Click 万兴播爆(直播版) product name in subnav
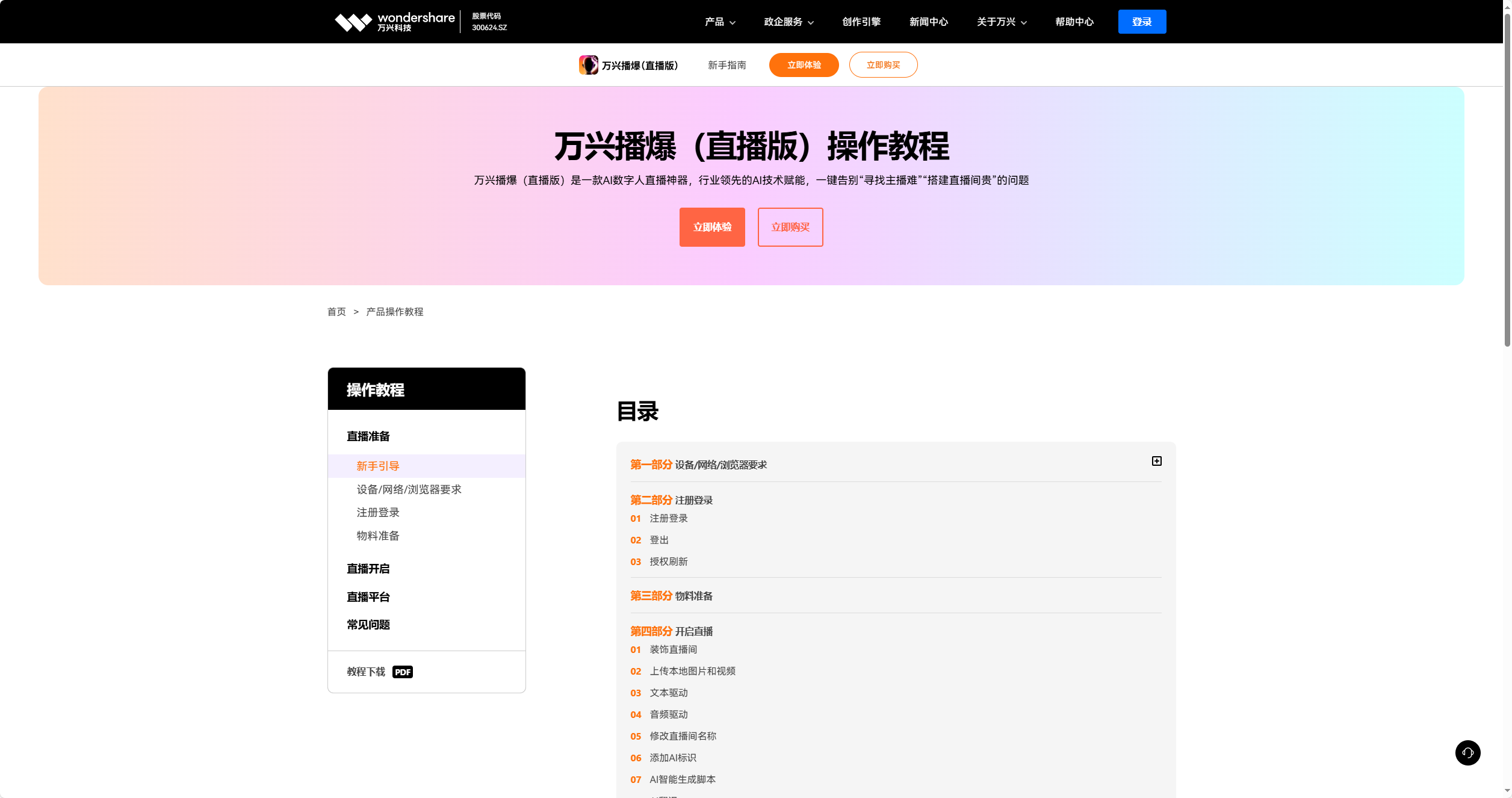This screenshot has height=798, width=1512. pos(640,65)
